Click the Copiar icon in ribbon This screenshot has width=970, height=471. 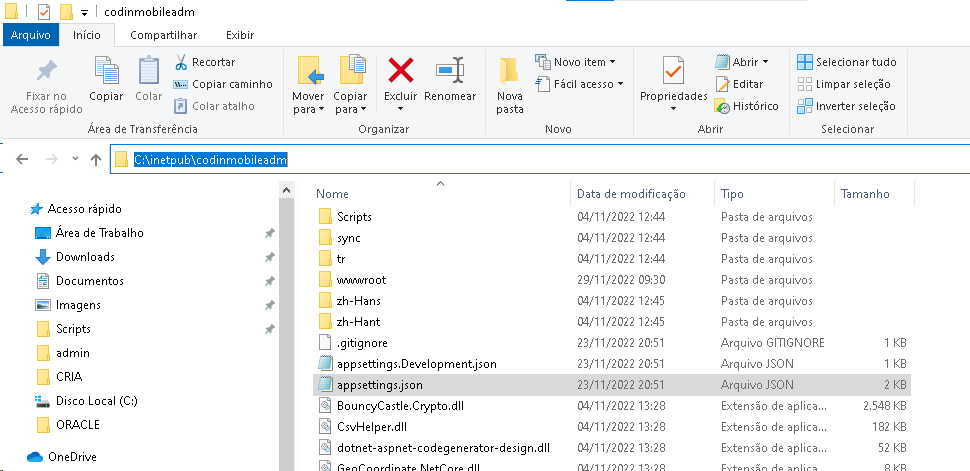[106, 70]
